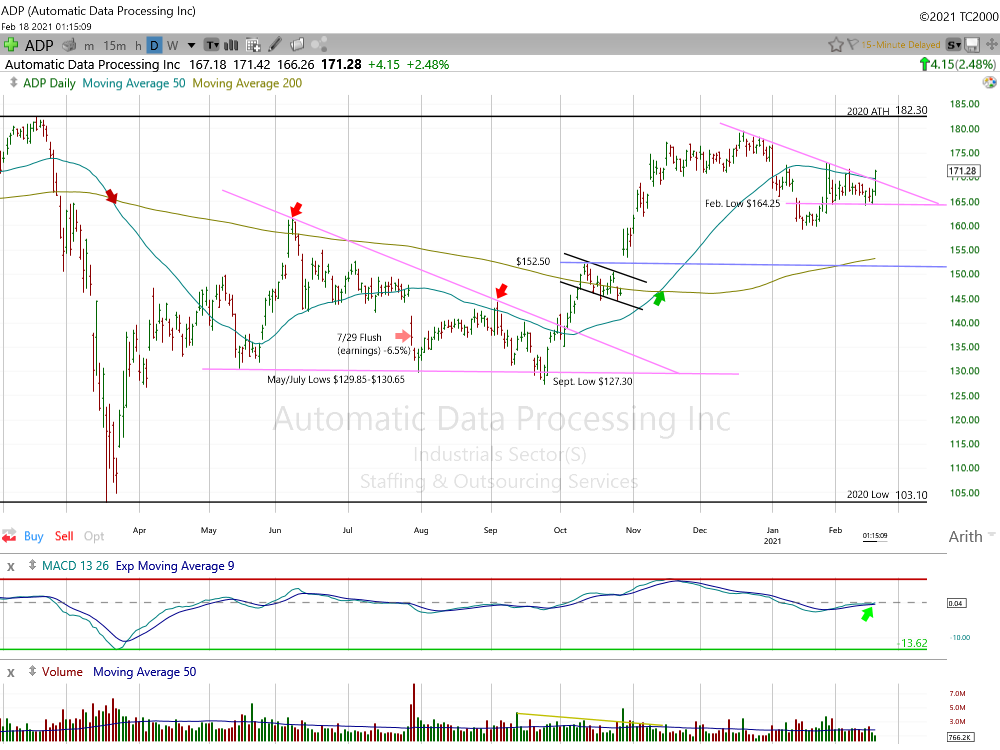Click the Buy button
Viewport: 1000px width, 750px height.
click(x=34, y=536)
